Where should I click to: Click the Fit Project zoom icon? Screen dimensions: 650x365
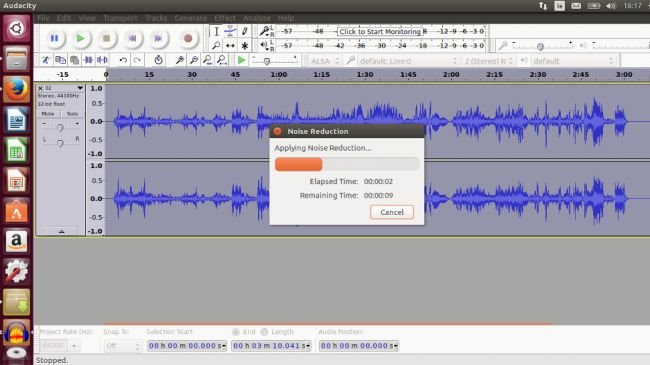[x=222, y=60]
